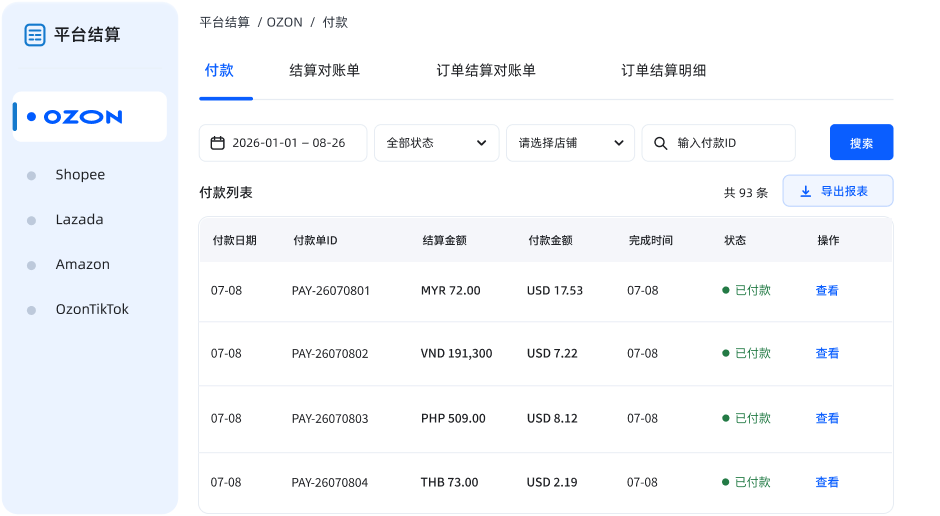
Task: Open the 全部状态 status dropdown
Action: (x=436, y=143)
